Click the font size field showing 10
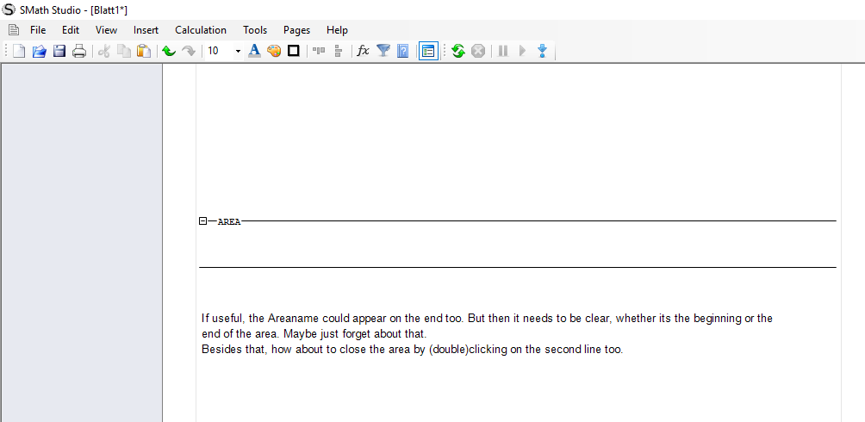The height and width of the screenshot is (422, 865). [217, 51]
